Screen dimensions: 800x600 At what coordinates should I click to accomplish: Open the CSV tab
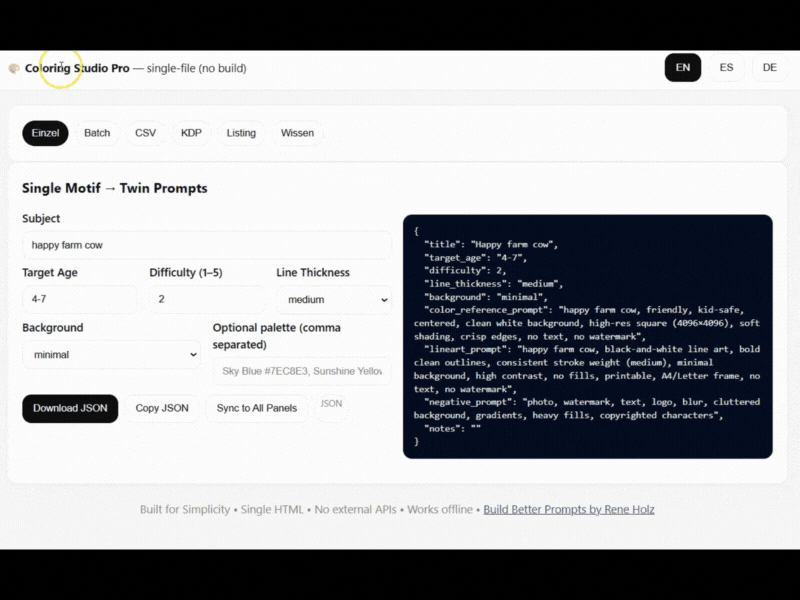coord(146,133)
